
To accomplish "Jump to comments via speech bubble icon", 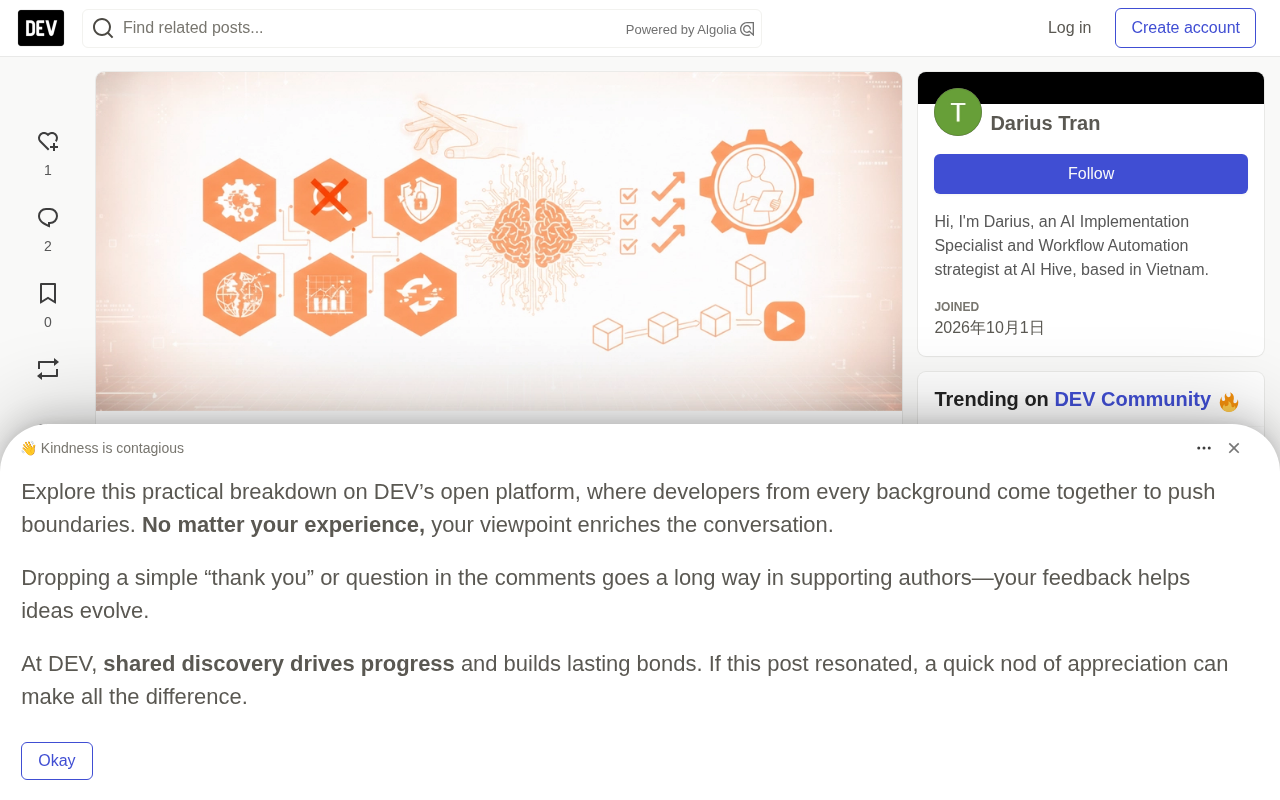I will click(48, 218).
